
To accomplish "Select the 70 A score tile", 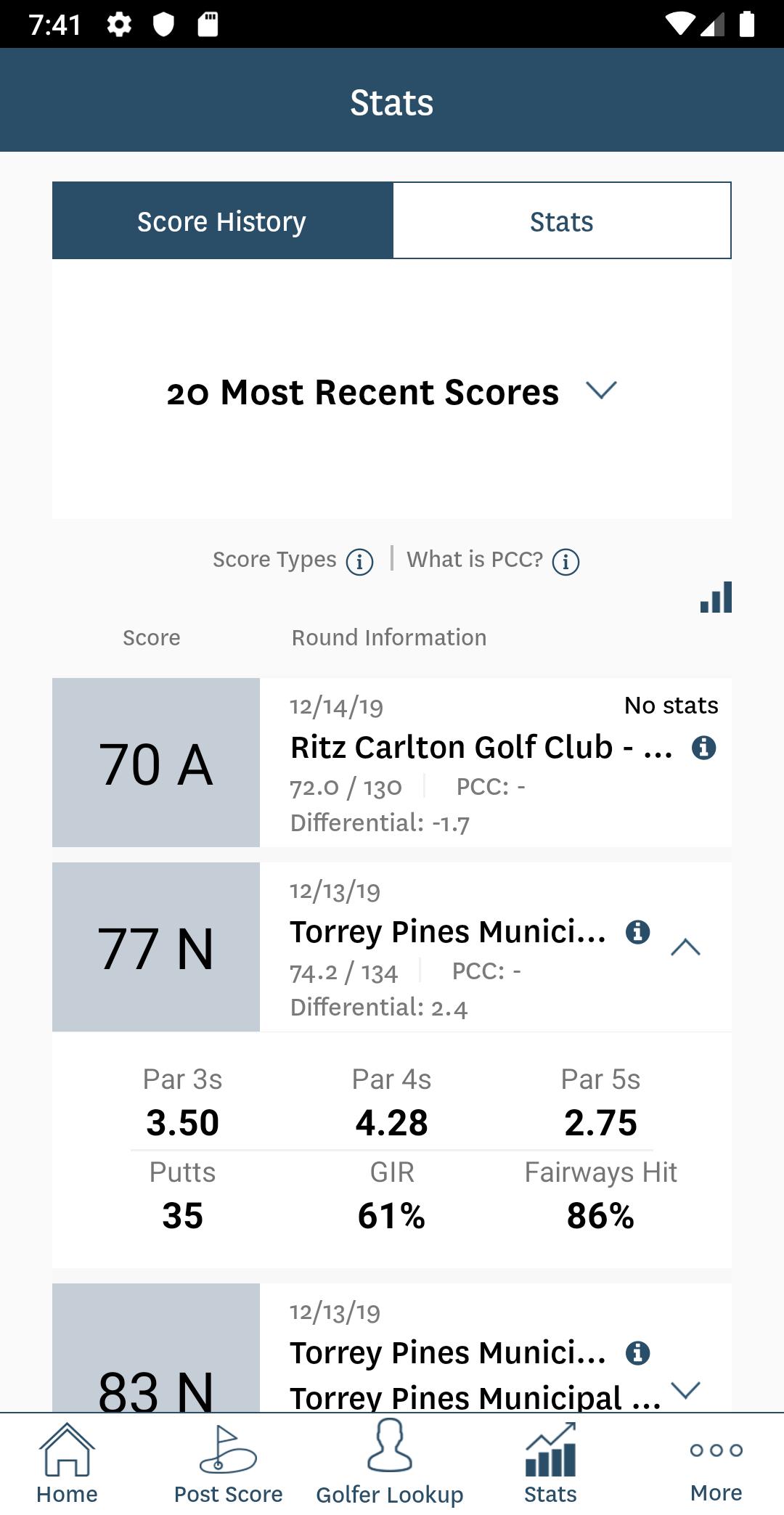I will coord(156,763).
